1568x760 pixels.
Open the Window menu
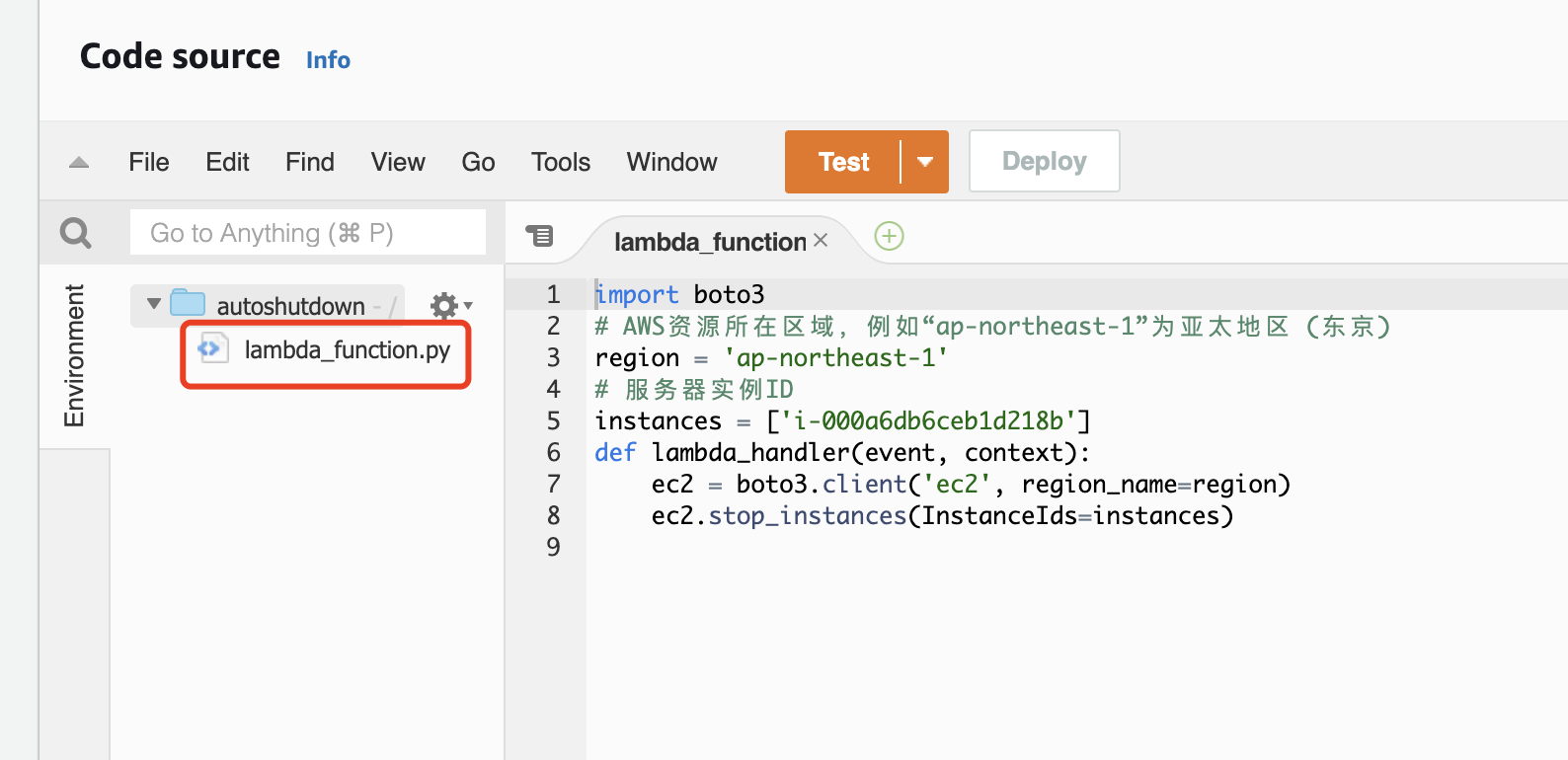coord(671,162)
